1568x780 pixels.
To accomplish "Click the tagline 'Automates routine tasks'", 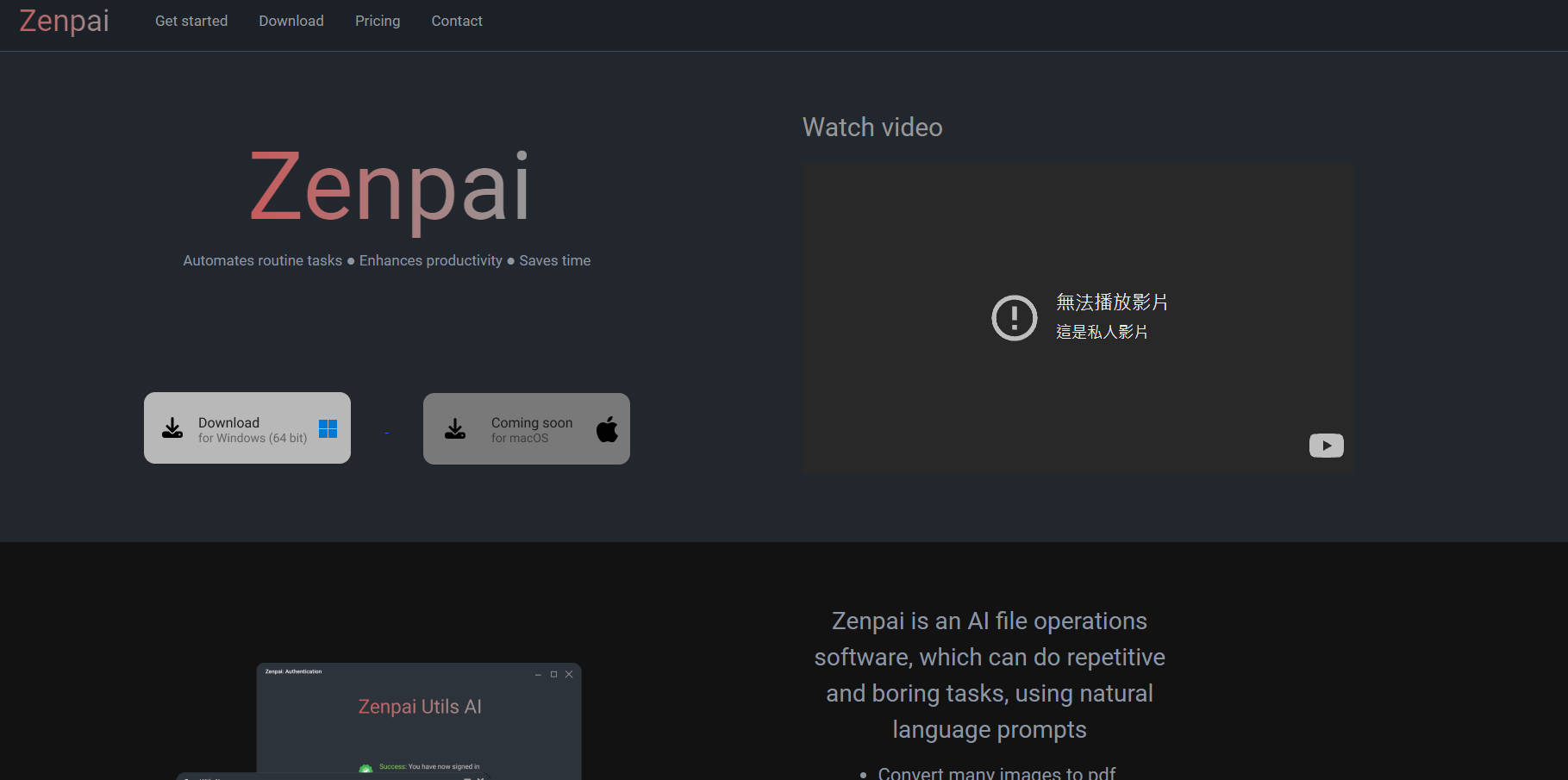I will (x=262, y=260).
